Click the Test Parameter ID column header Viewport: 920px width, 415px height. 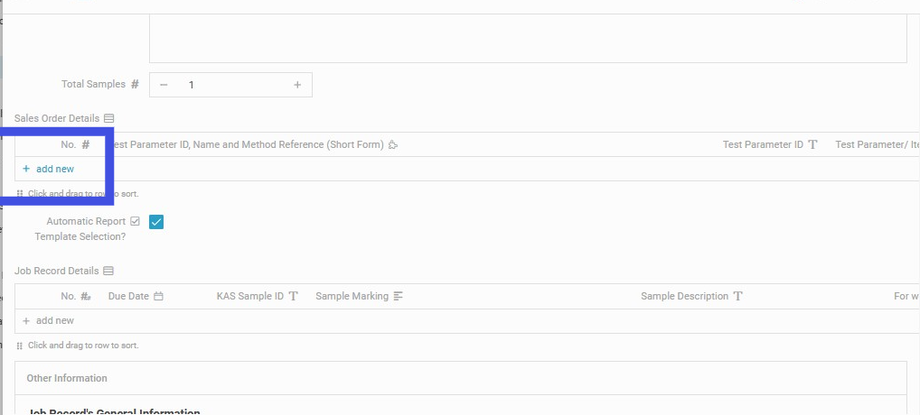[x=763, y=145]
